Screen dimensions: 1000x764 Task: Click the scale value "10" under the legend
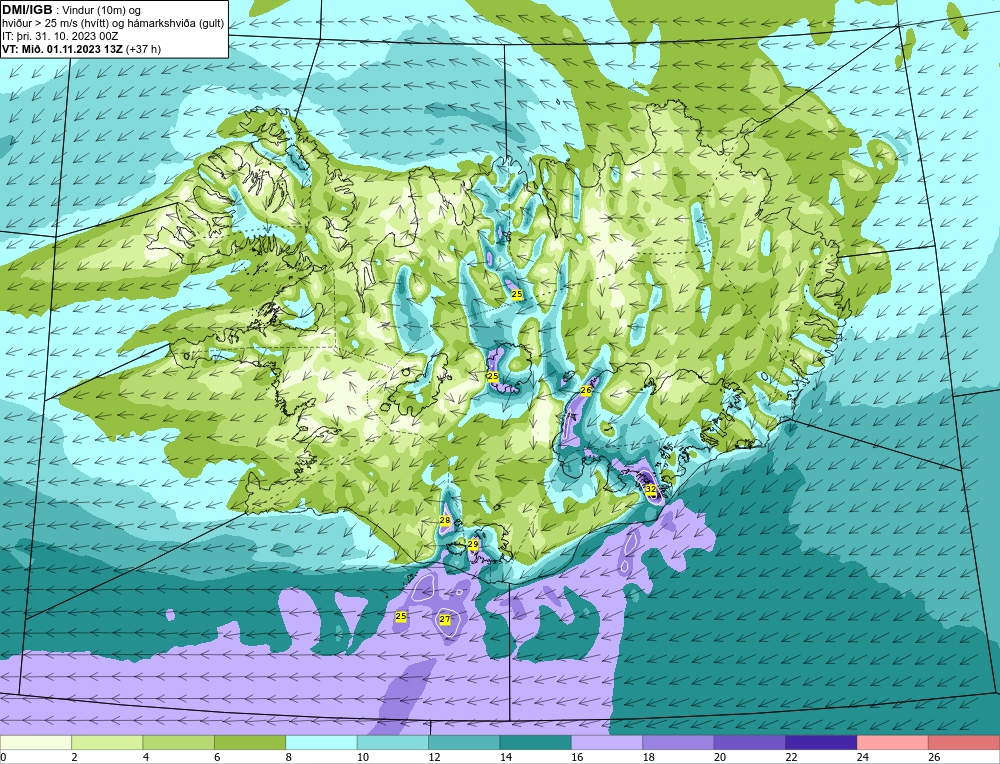(x=362, y=757)
